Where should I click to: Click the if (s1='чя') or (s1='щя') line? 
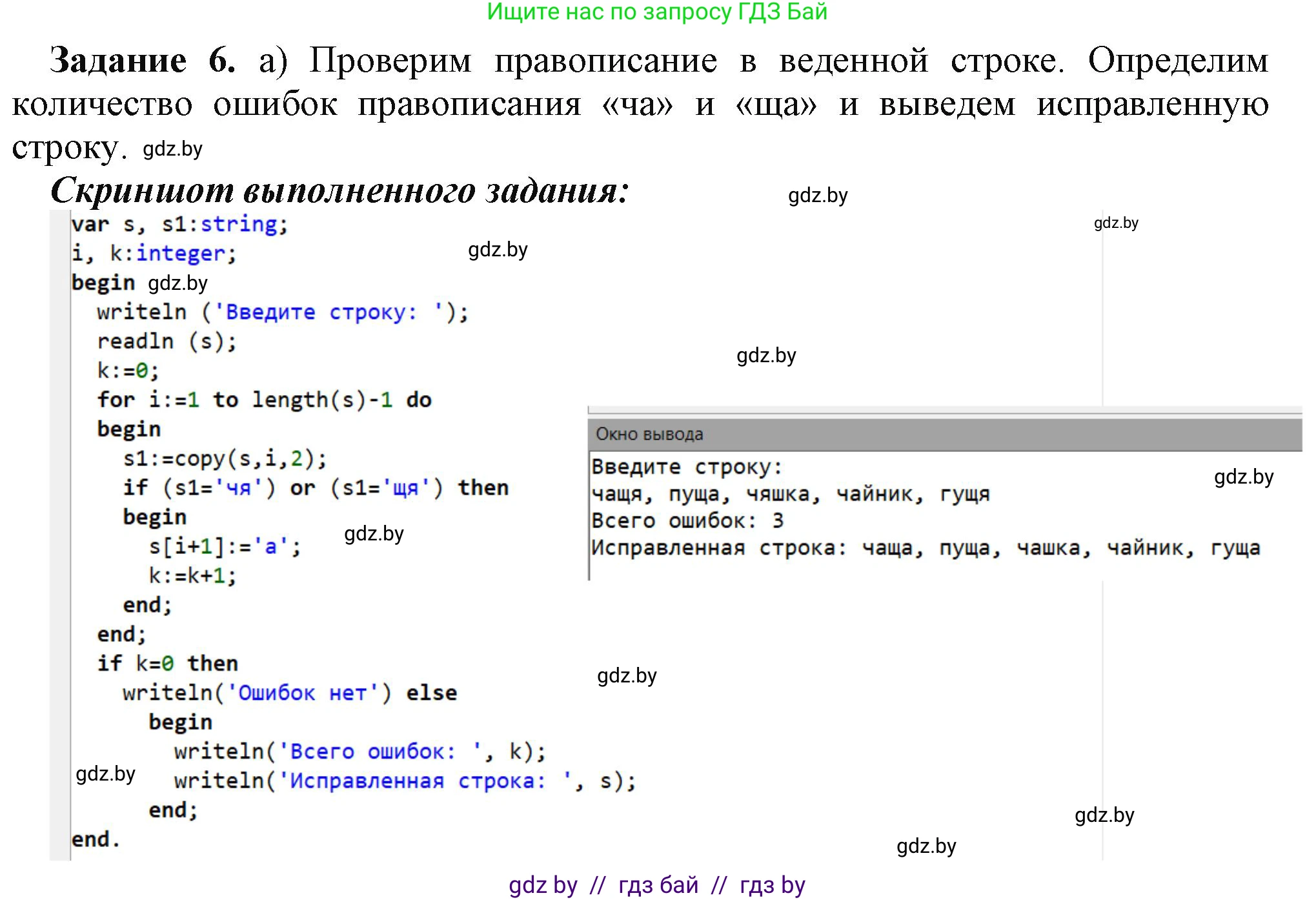[316, 488]
